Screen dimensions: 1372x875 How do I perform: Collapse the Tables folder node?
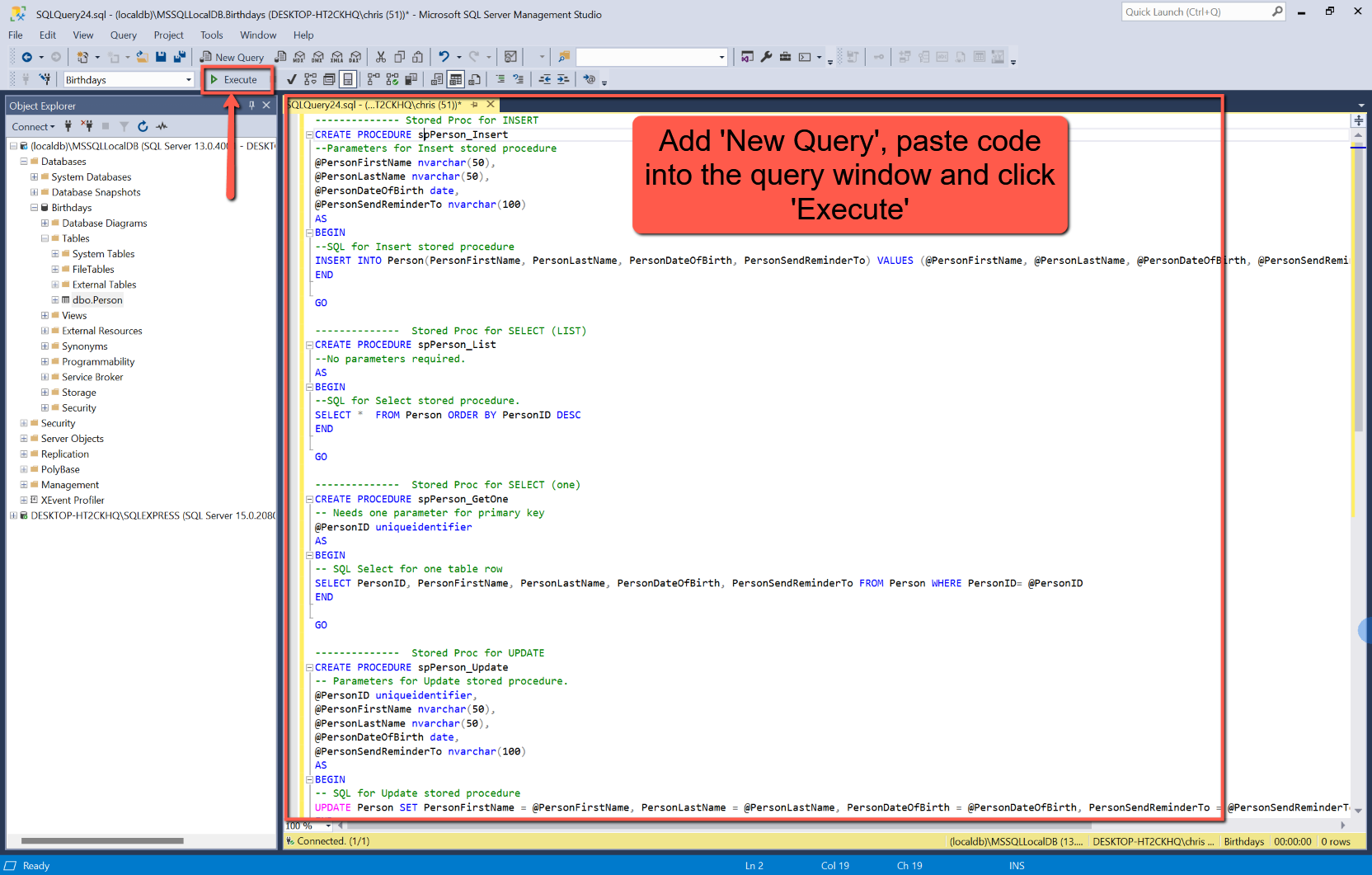(x=45, y=238)
